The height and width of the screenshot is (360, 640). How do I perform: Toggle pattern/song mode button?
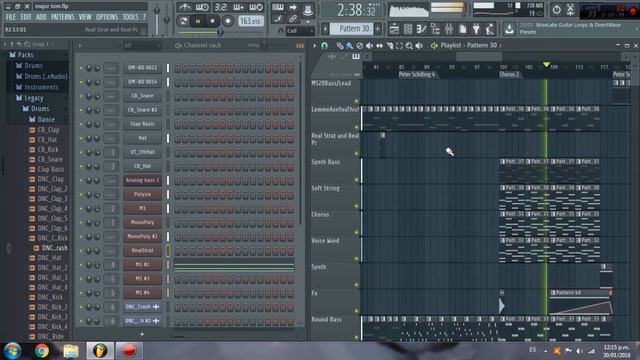click(183, 21)
